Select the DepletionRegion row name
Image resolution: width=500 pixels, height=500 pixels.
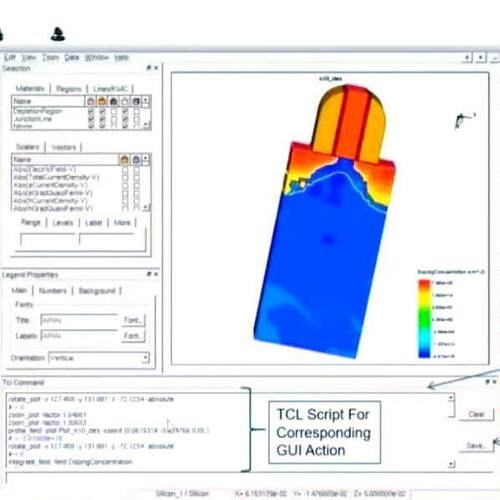38,111
